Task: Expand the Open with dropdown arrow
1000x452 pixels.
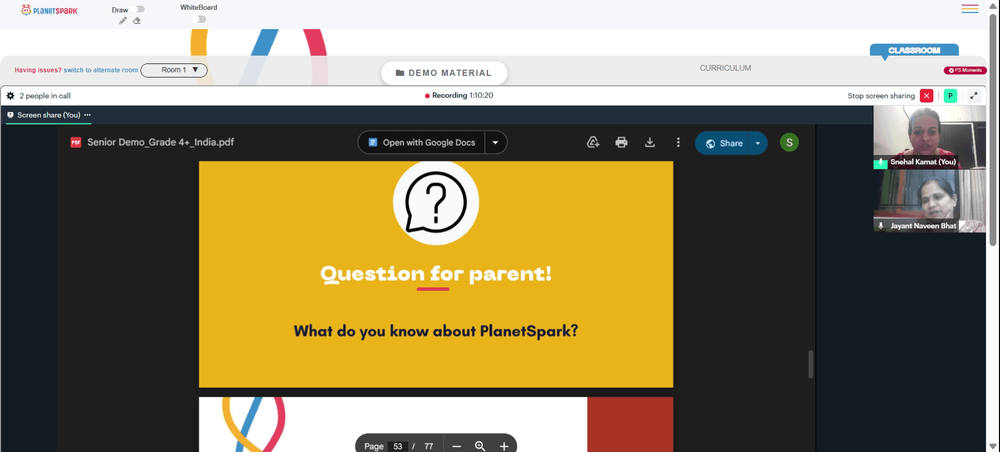Action: [496, 142]
